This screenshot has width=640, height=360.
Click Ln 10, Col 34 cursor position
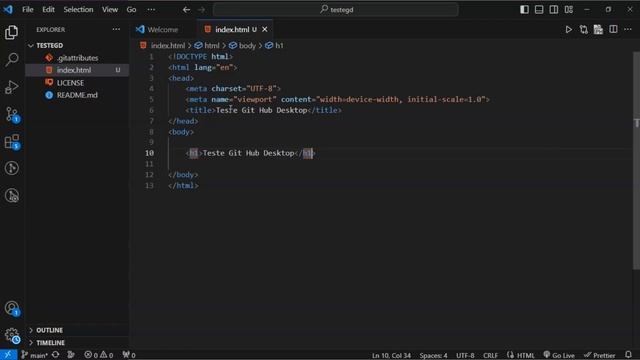point(391,356)
